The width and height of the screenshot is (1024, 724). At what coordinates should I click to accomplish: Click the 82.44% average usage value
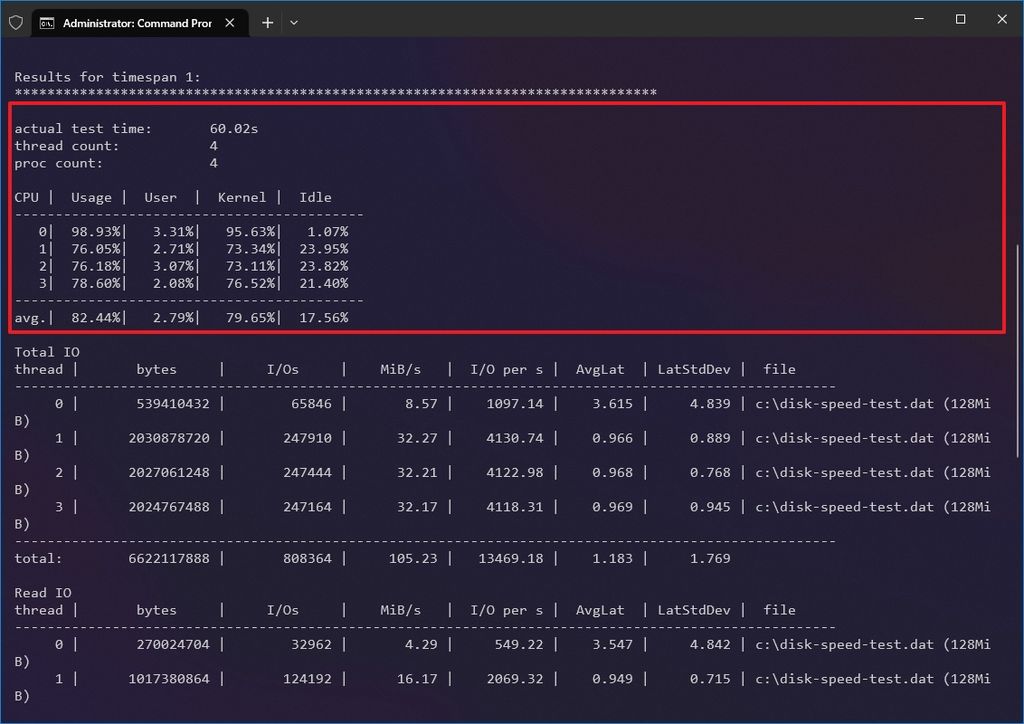(96, 317)
